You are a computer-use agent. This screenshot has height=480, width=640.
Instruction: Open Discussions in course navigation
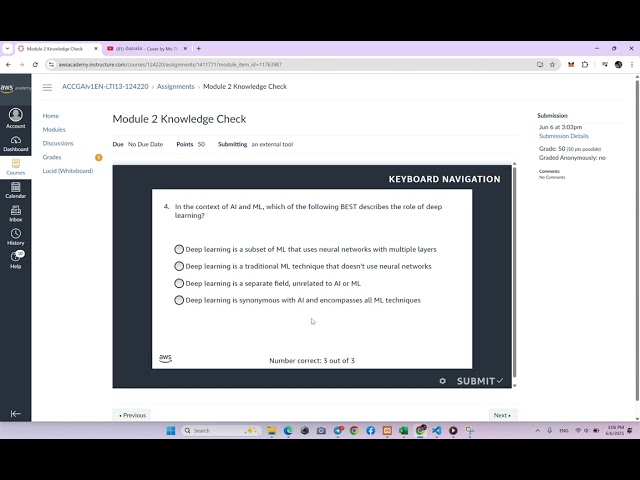[x=58, y=143]
